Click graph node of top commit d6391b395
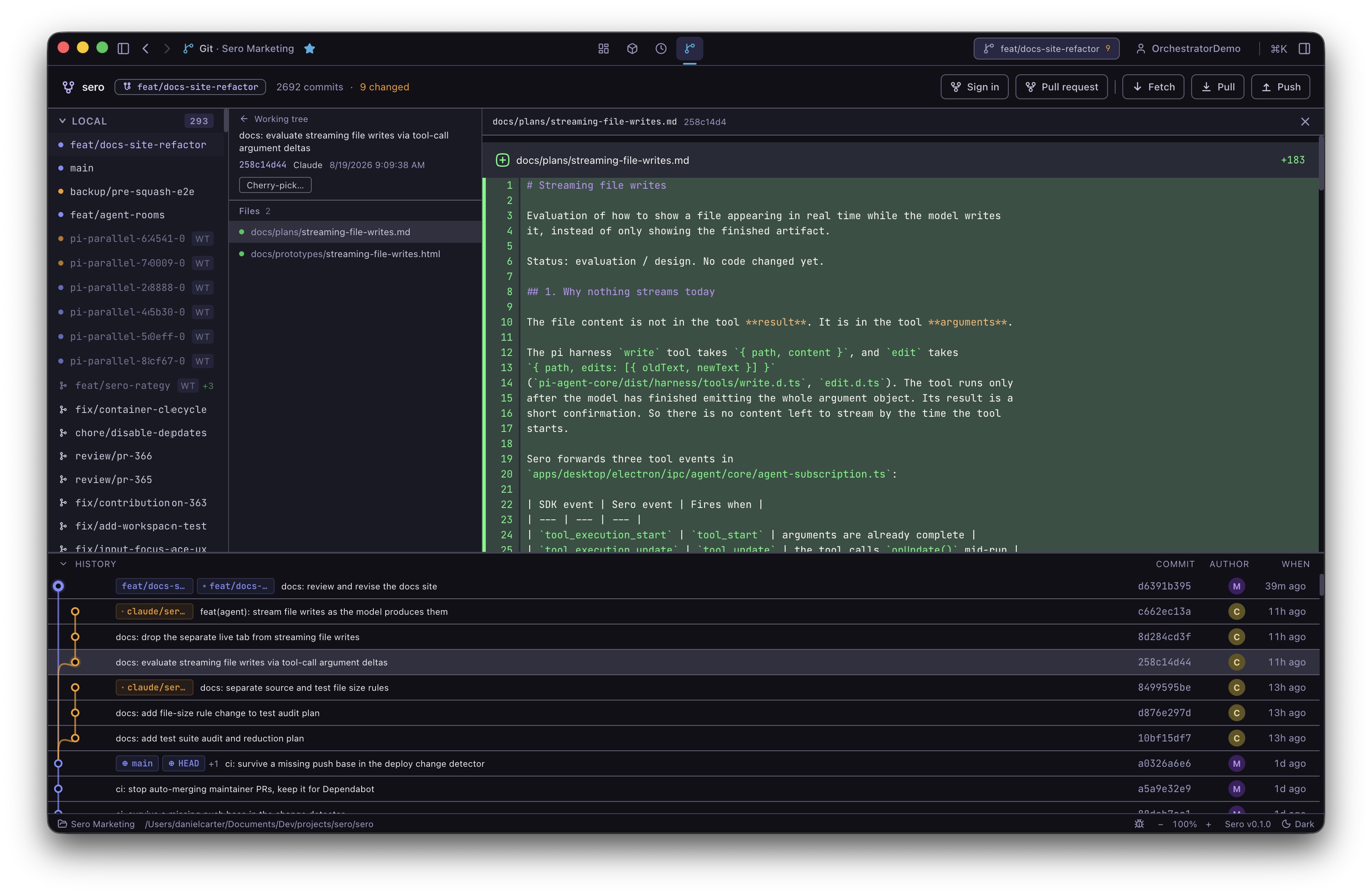 coord(58,586)
